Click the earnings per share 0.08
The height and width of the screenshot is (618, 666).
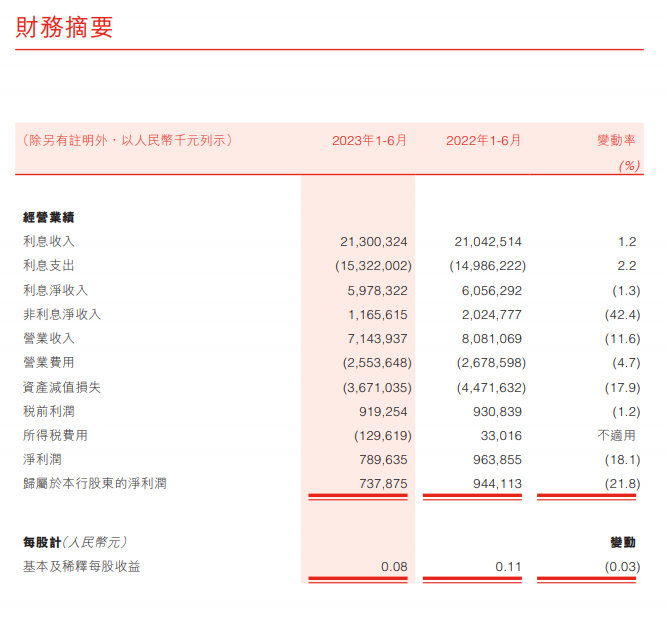point(394,567)
